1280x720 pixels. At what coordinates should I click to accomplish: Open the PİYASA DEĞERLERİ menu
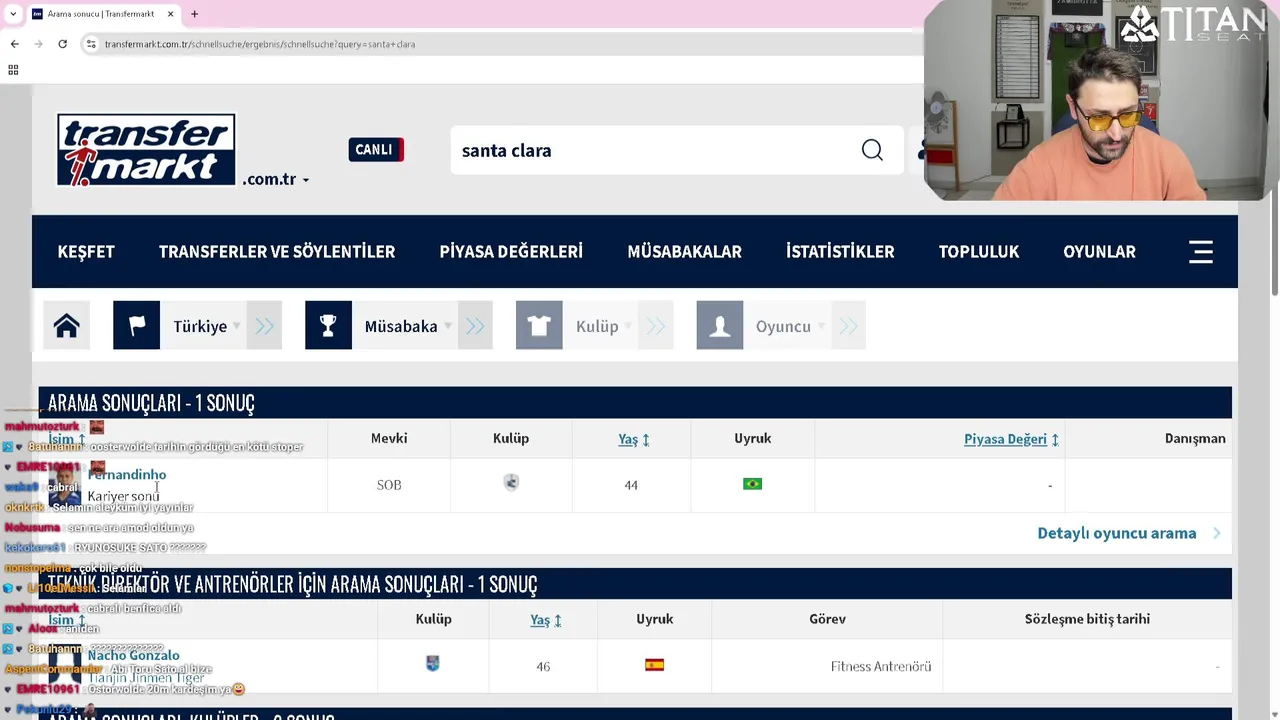(511, 252)
